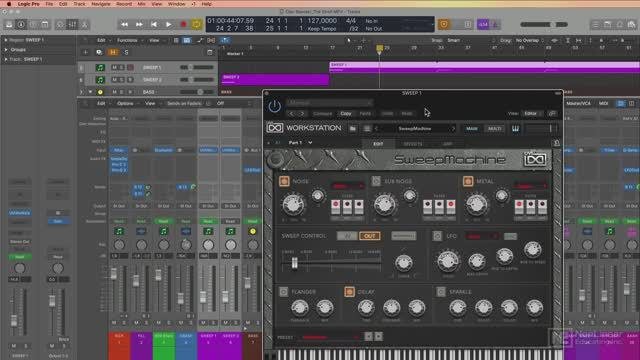Toggle the Inspector button in the control bar

(x=21, y=24)
